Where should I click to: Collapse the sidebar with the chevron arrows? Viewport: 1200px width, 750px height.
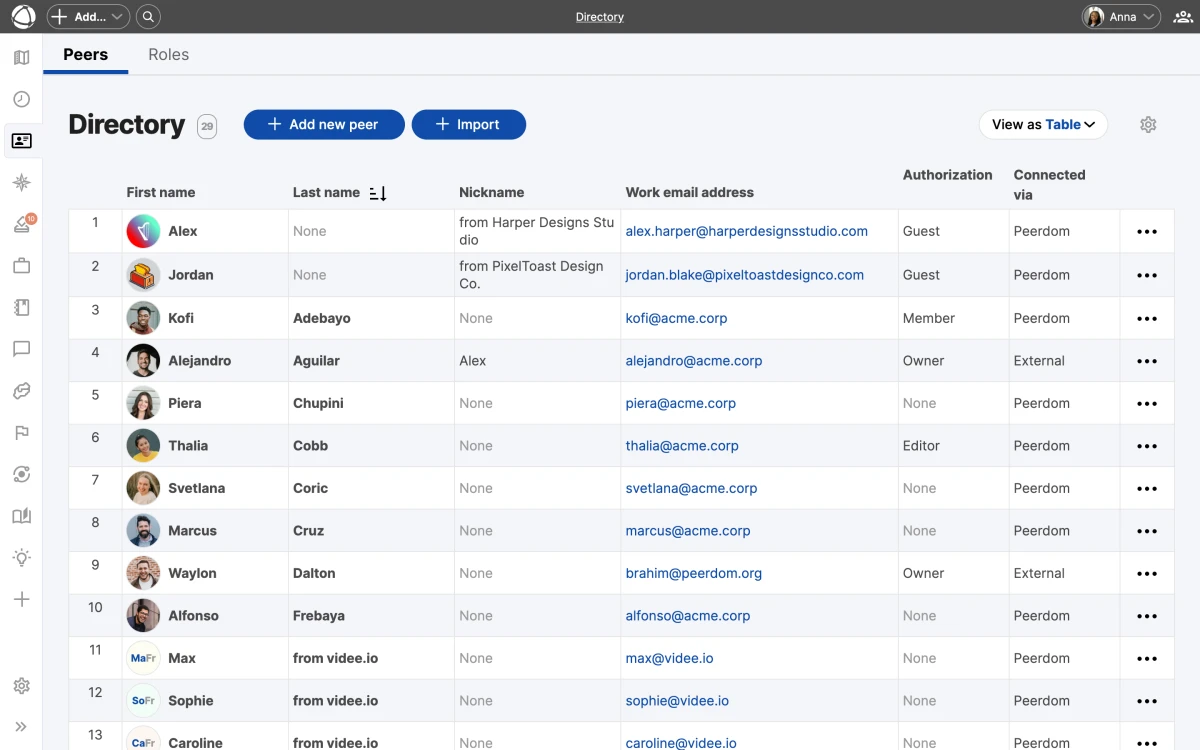click(22, 726)
